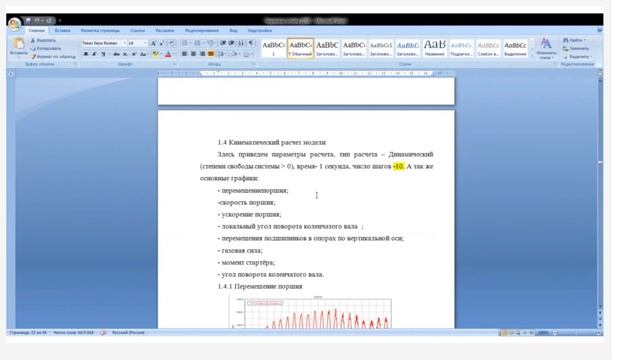
Task: Open the Times New Roman font name dropdown
Action: 124,43
